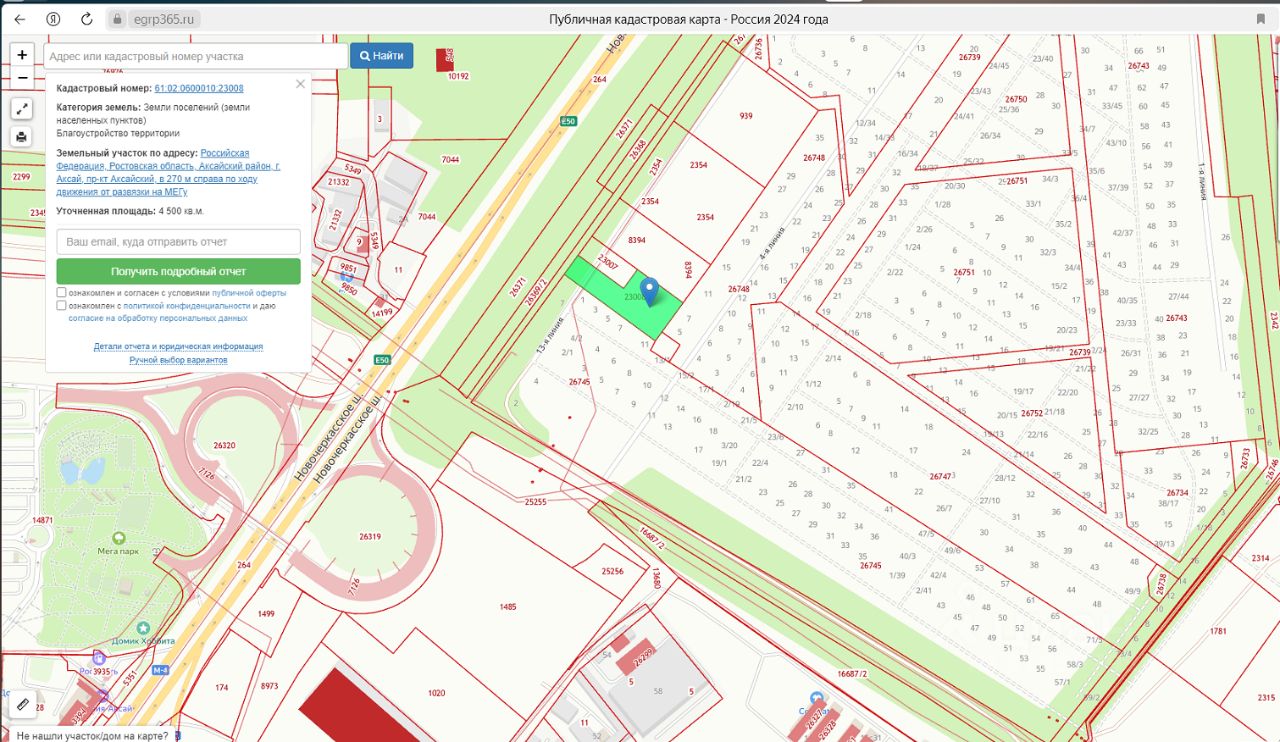The width and height of the screenshot is (1280, 742).
Task: Select parcel labeled 1020
Action: pos(436,692)
